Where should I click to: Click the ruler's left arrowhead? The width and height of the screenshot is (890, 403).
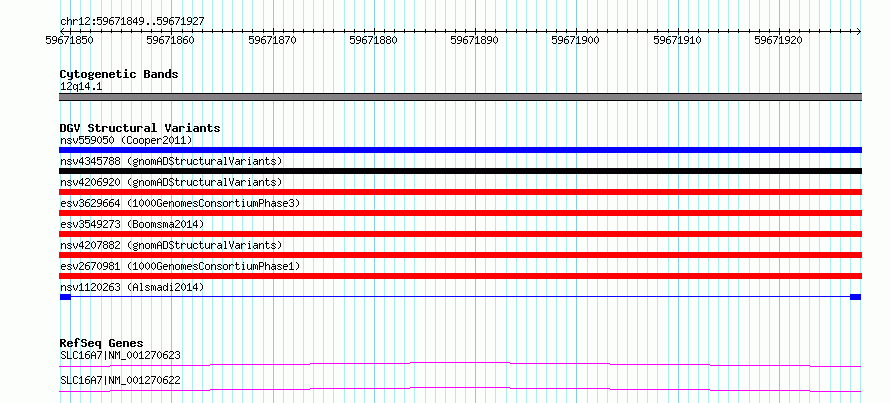[x=62, y=31]
